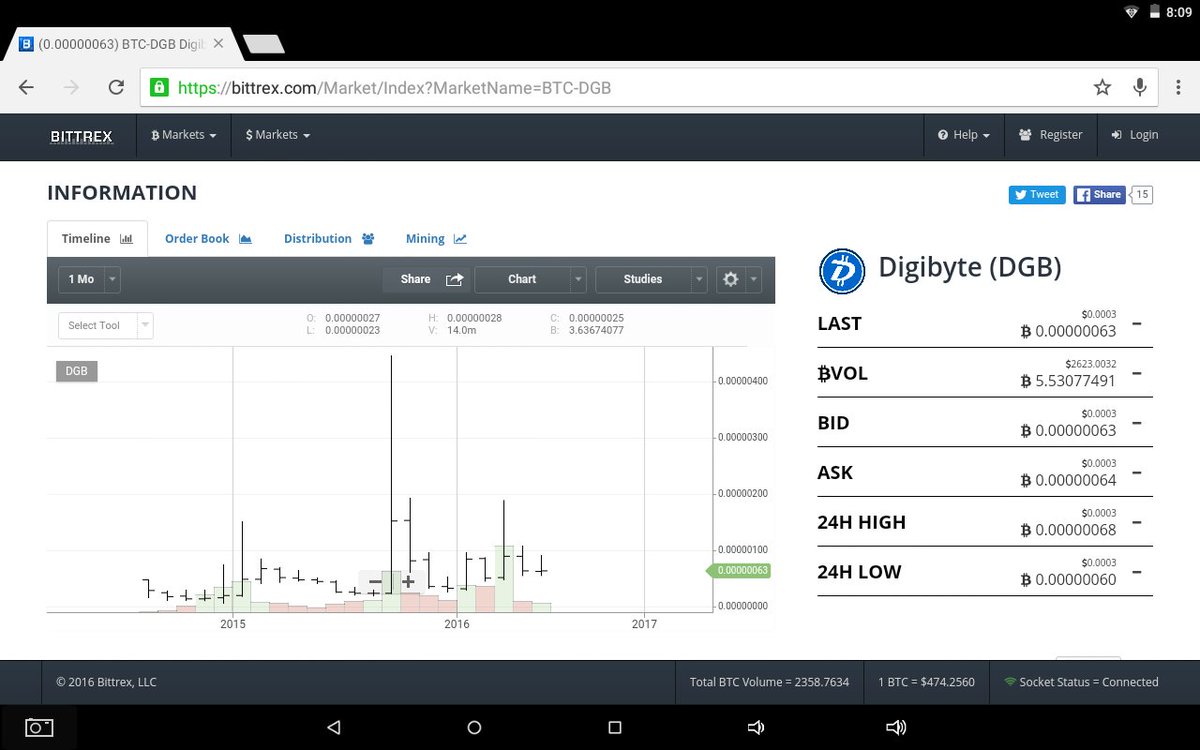
Task: Share on Facebook
Action: tap(1099, 195)
